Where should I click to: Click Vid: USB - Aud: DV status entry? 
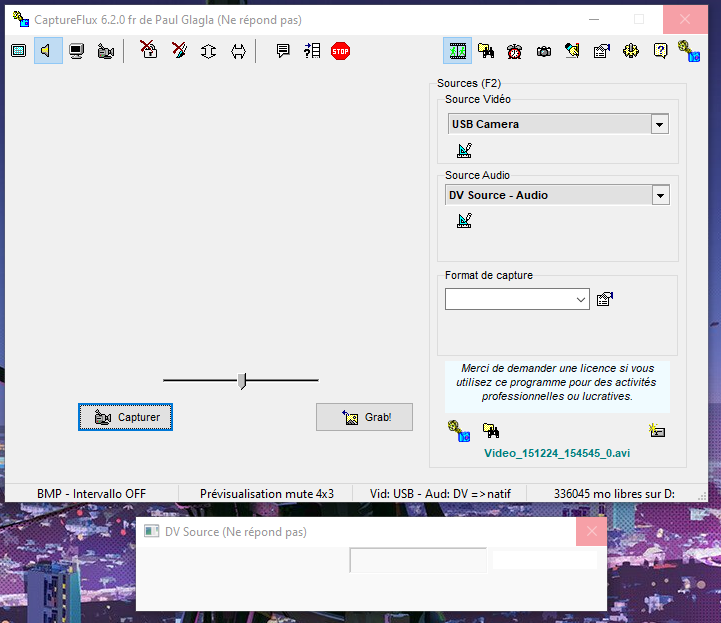click(440, 494)
